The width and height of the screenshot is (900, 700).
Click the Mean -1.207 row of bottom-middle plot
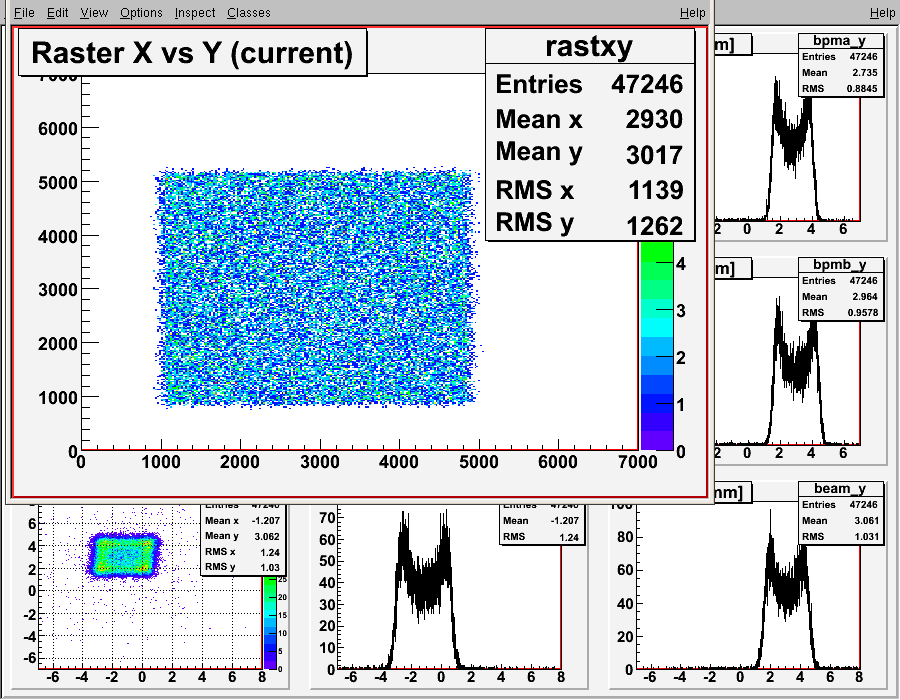pos(542,520)
